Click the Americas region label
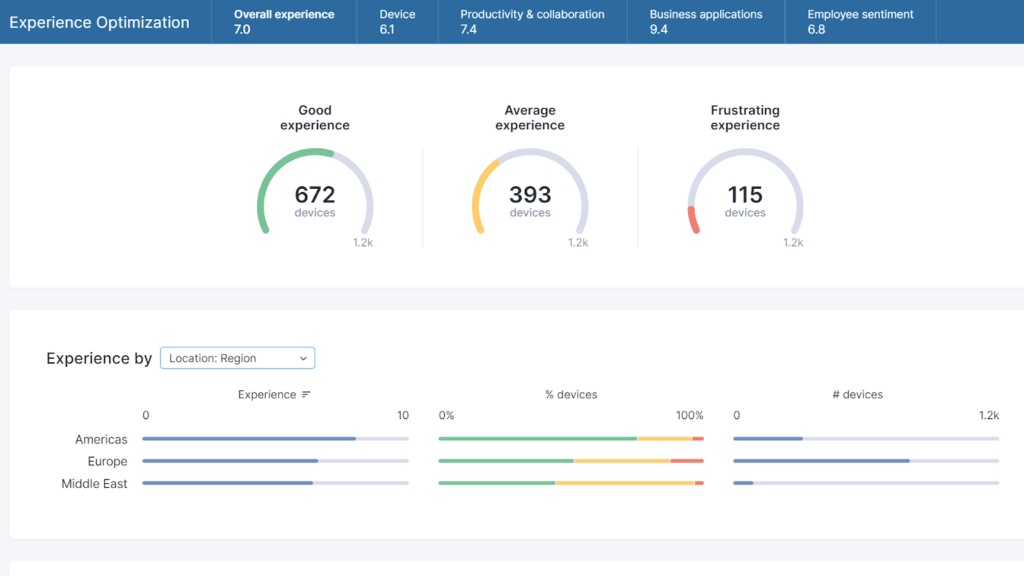This screenshot has height=576, width=1024. click(101, 440)
